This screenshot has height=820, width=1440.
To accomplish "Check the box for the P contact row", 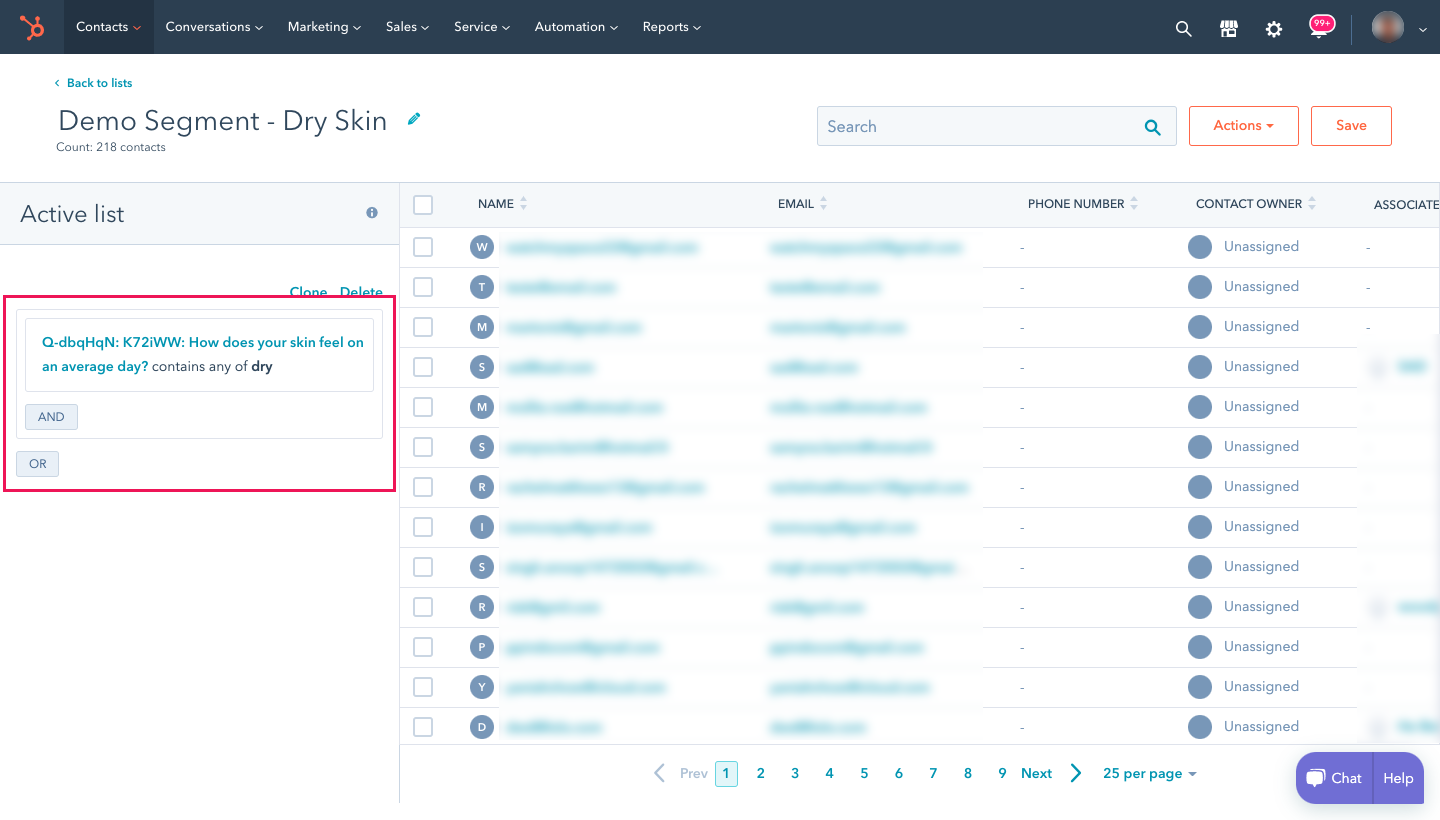I will (423, 647).
